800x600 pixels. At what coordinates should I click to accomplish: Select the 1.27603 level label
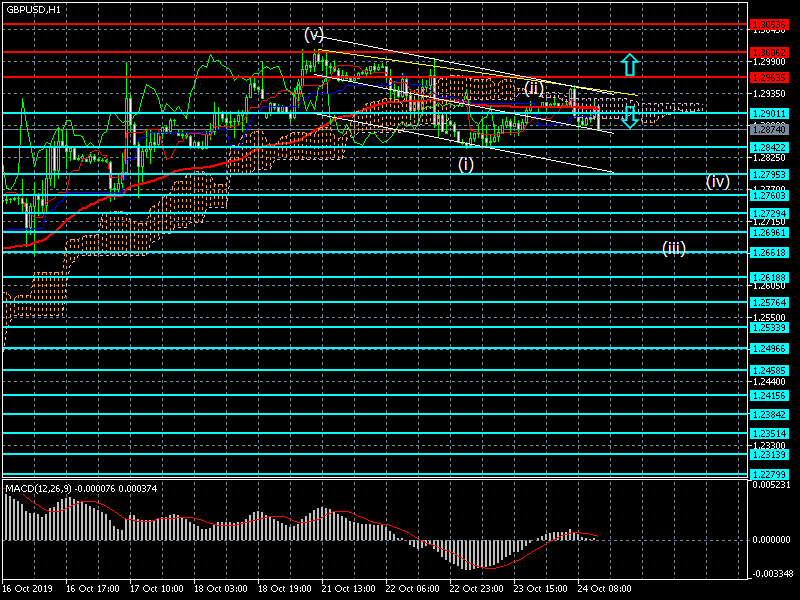pyautogui.click(x=769, y=195)
